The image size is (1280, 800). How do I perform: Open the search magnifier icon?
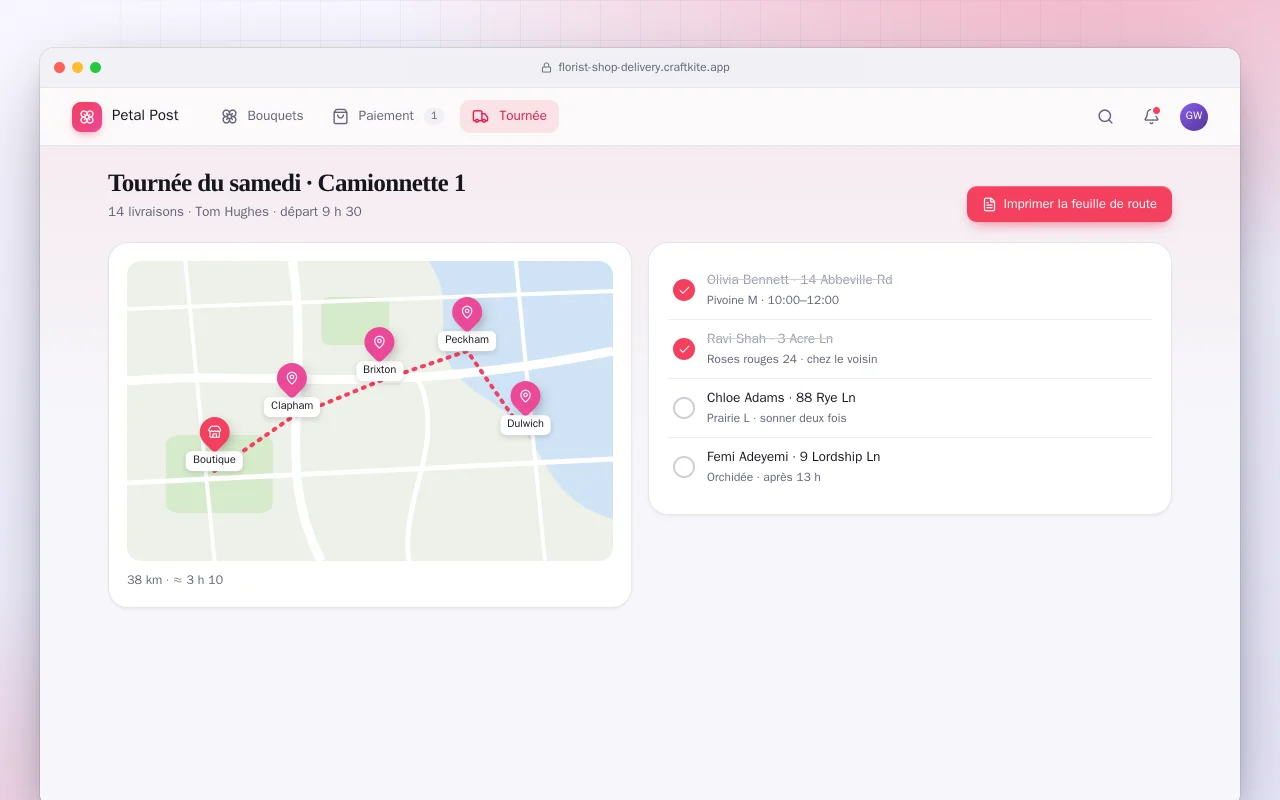pyautogui.click(x=1105, y=116)
